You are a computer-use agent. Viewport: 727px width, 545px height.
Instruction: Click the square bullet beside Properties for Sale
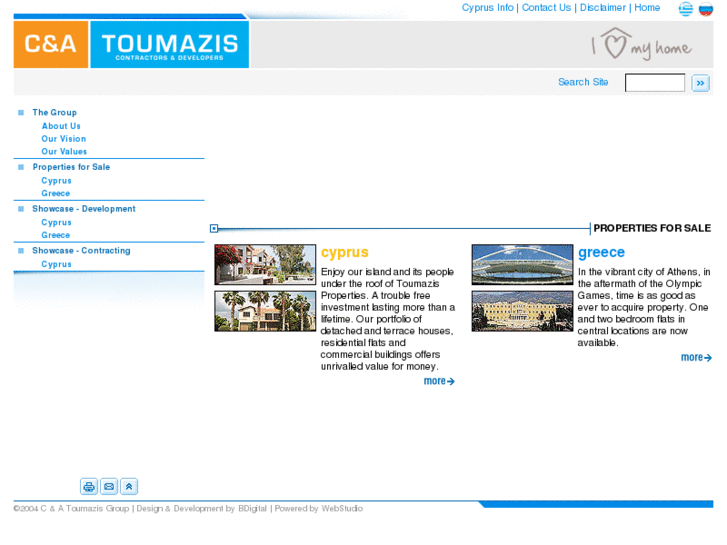(x=21, y=167)
